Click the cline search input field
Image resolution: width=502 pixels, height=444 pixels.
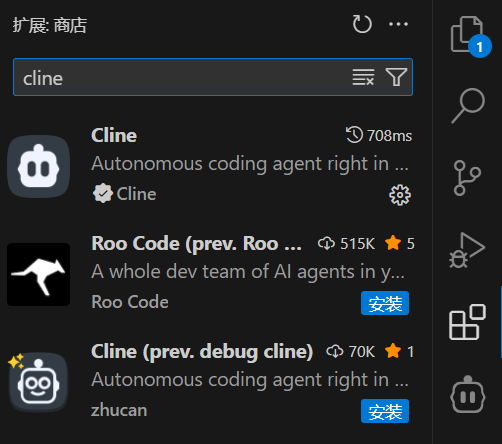coord(213,77)
